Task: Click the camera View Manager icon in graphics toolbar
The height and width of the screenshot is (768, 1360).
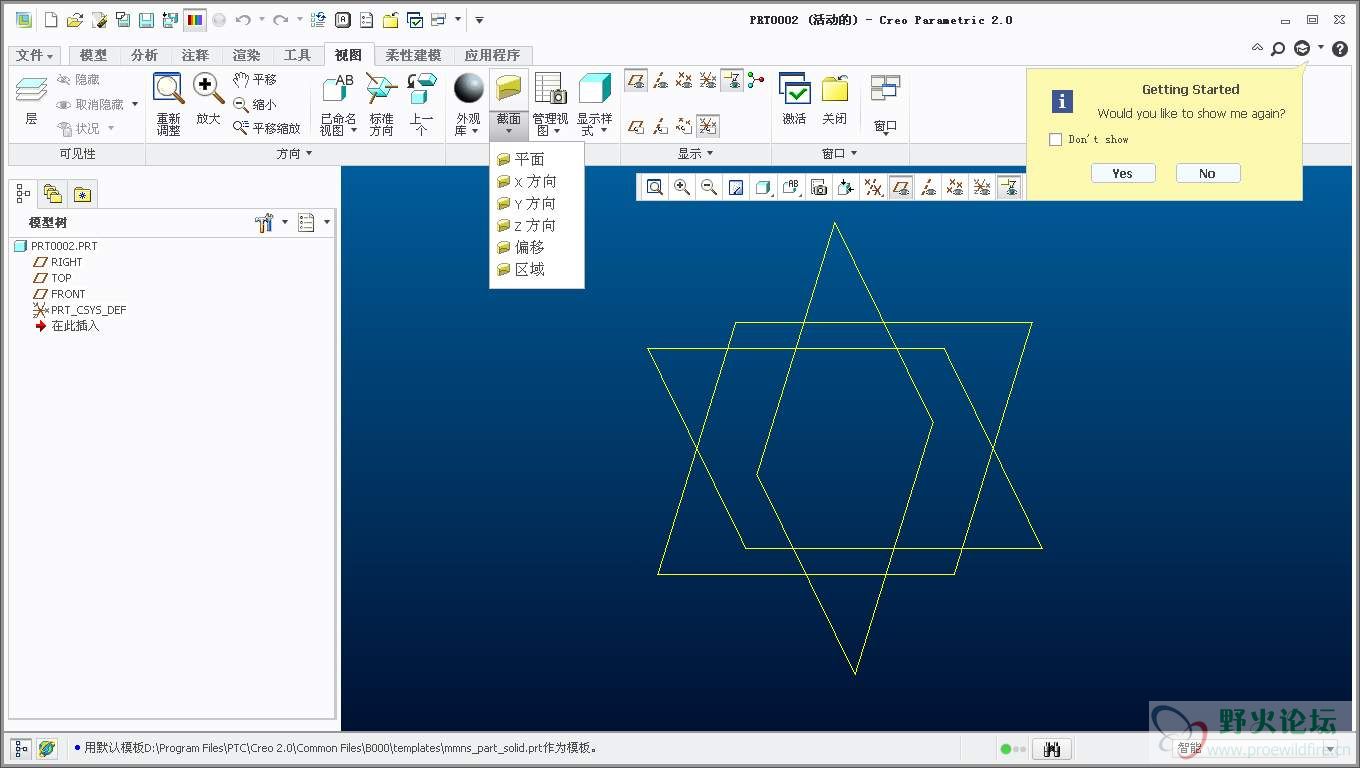Action: click(x=819, y=187)
